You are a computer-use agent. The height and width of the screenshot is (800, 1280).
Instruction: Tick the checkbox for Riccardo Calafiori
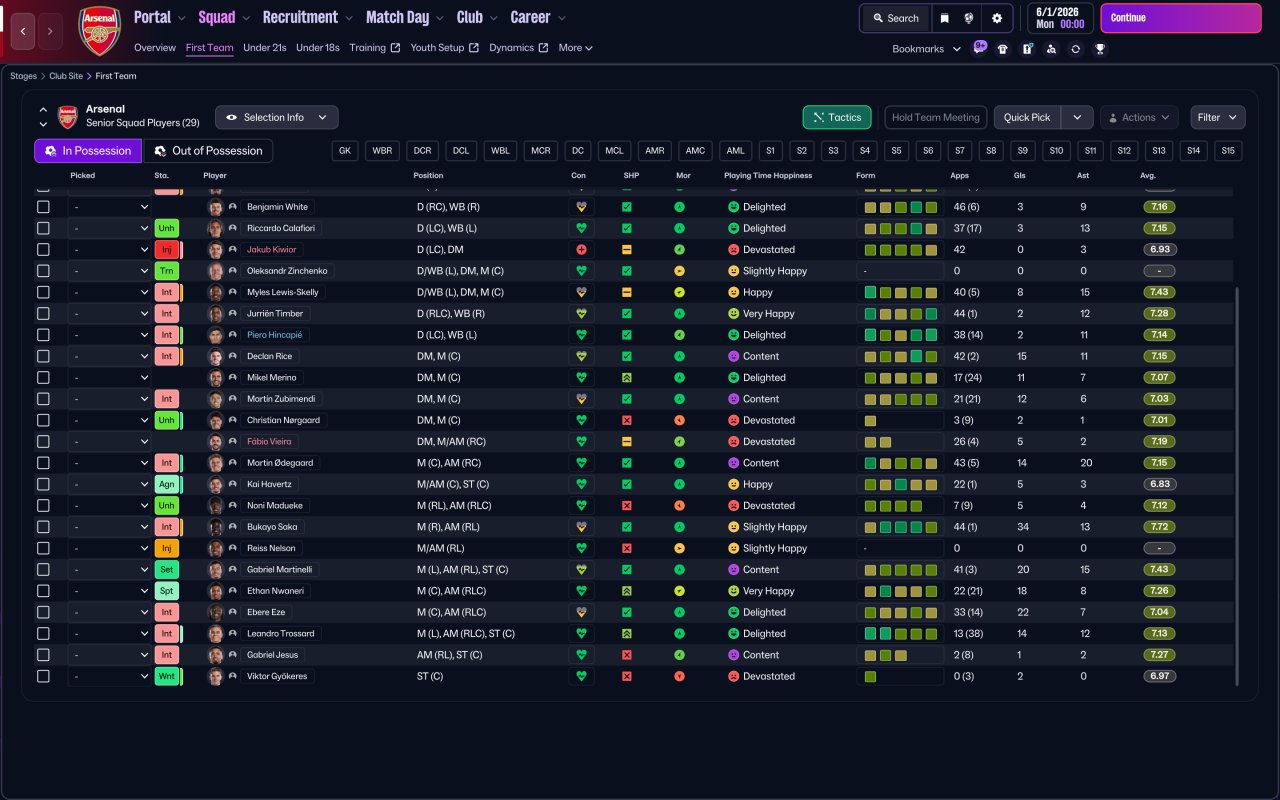tap(43, 228)
